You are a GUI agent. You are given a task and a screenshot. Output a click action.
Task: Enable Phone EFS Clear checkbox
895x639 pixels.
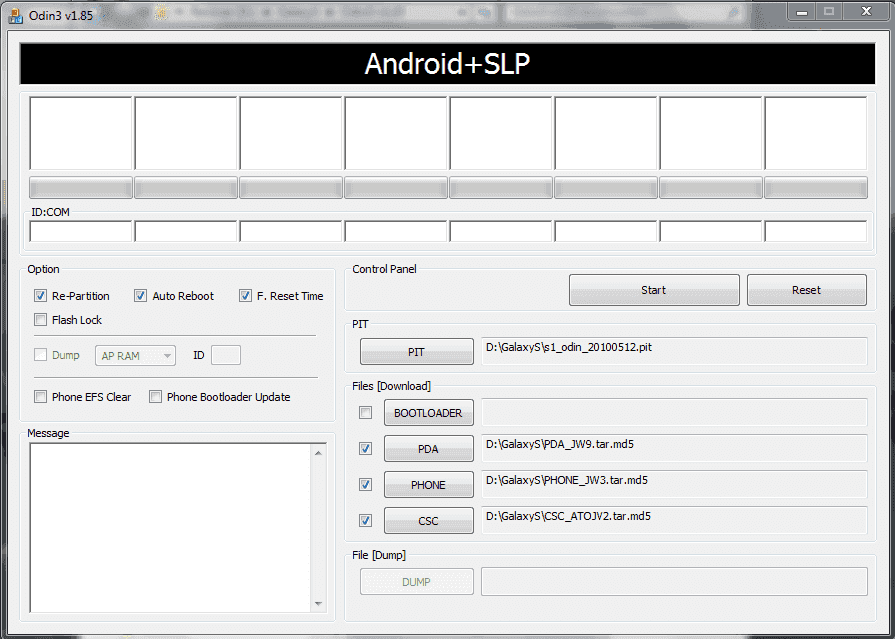pyautogui.click(x=40, y=397)
